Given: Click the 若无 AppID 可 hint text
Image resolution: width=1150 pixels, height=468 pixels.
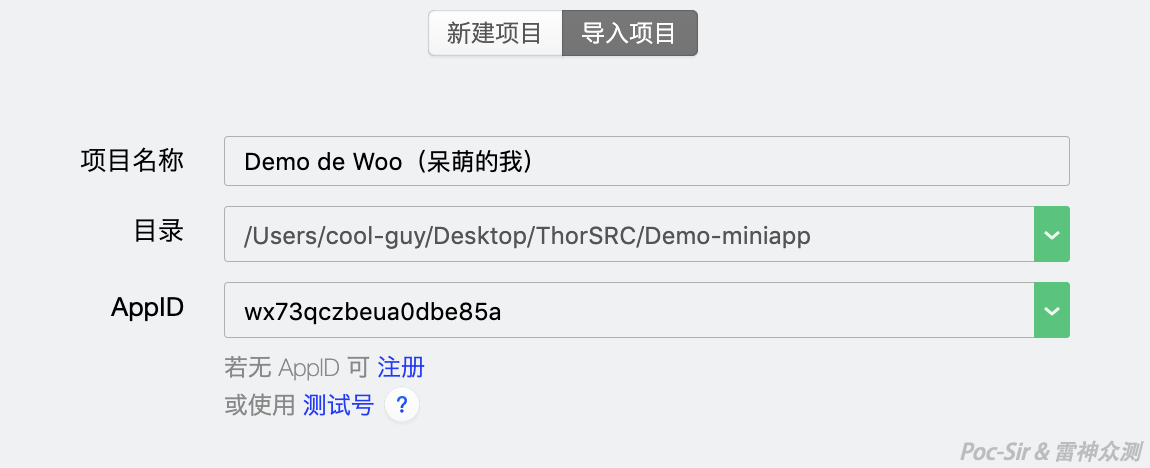Looking at the screenshot, I should (x=297, y=367).
